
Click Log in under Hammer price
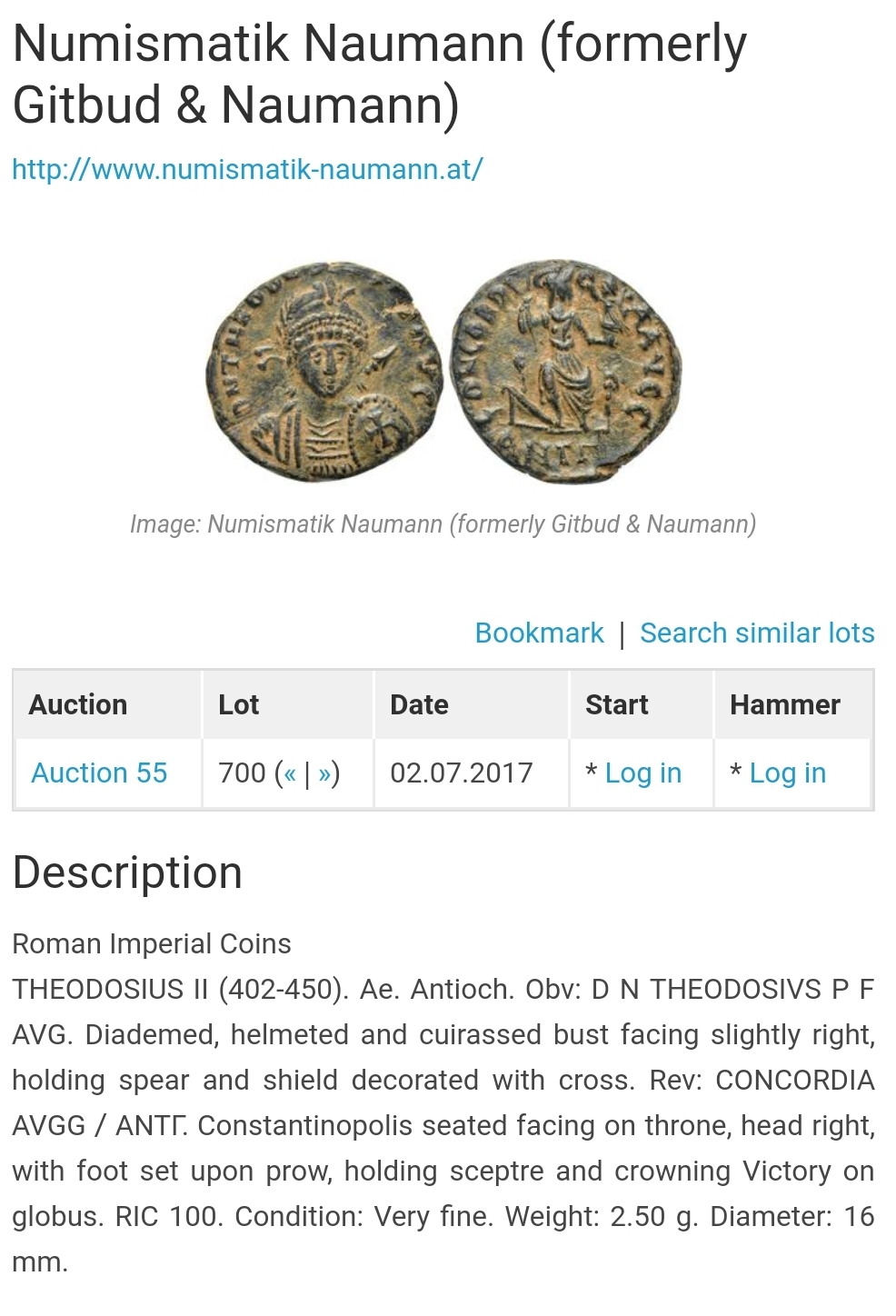click(787, 773)
